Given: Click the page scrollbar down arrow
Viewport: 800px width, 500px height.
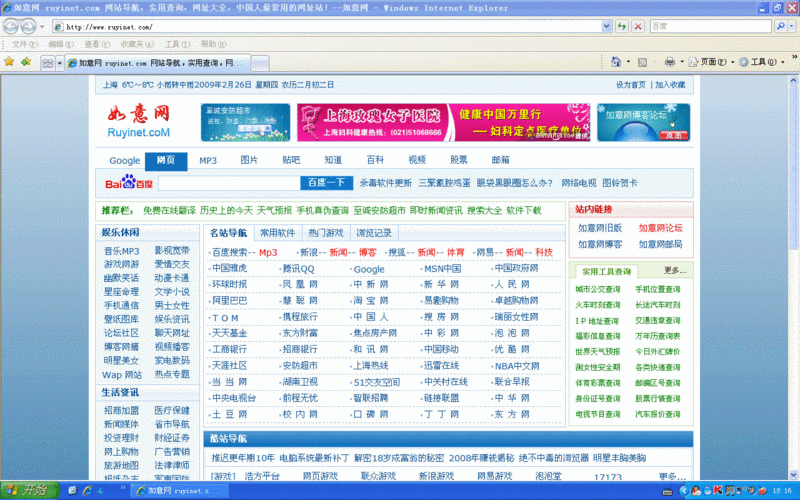Looking at the screenshot, I should [793, 474].
